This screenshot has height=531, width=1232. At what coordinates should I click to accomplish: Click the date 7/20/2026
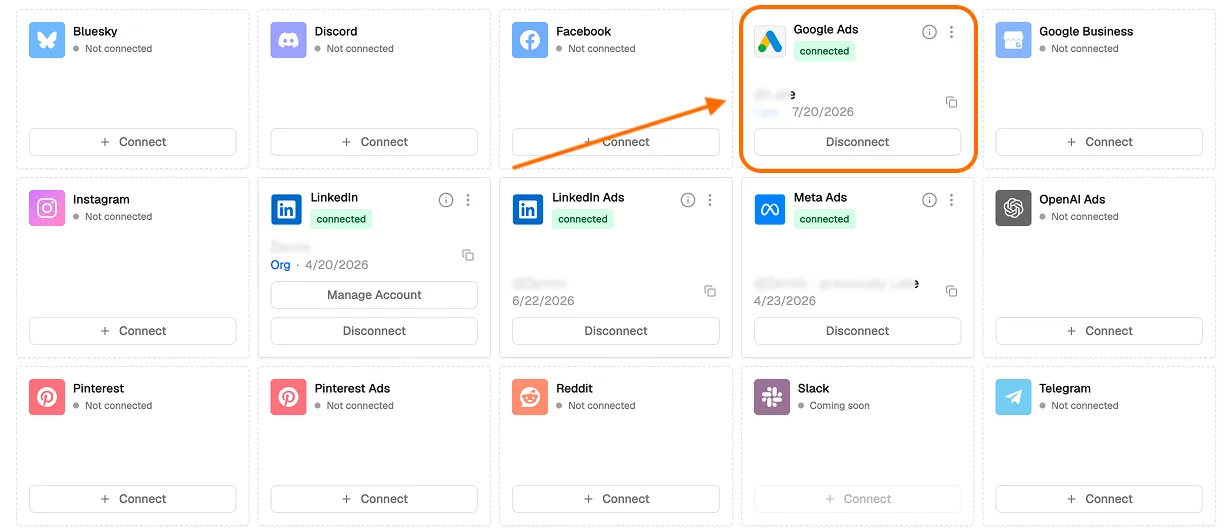click(x=823, y=112)
